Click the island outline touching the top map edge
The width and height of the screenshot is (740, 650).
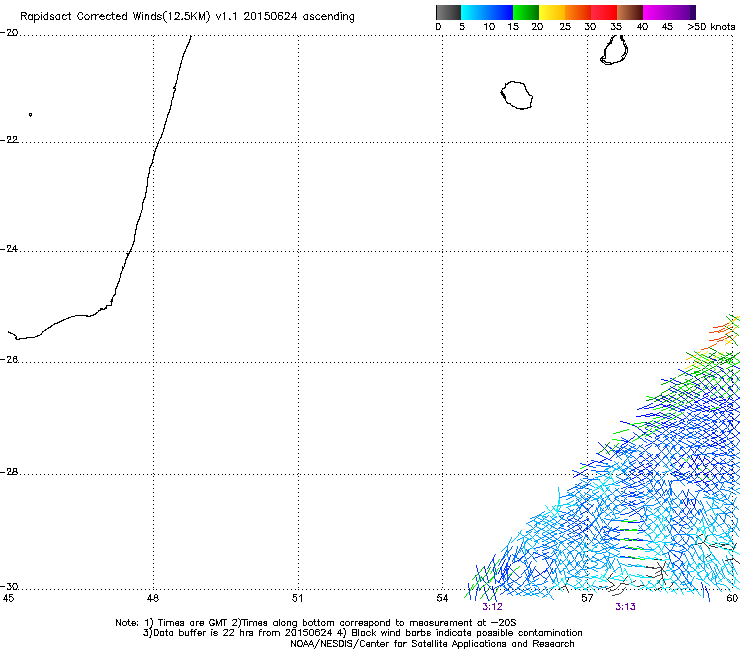[614, 50]
